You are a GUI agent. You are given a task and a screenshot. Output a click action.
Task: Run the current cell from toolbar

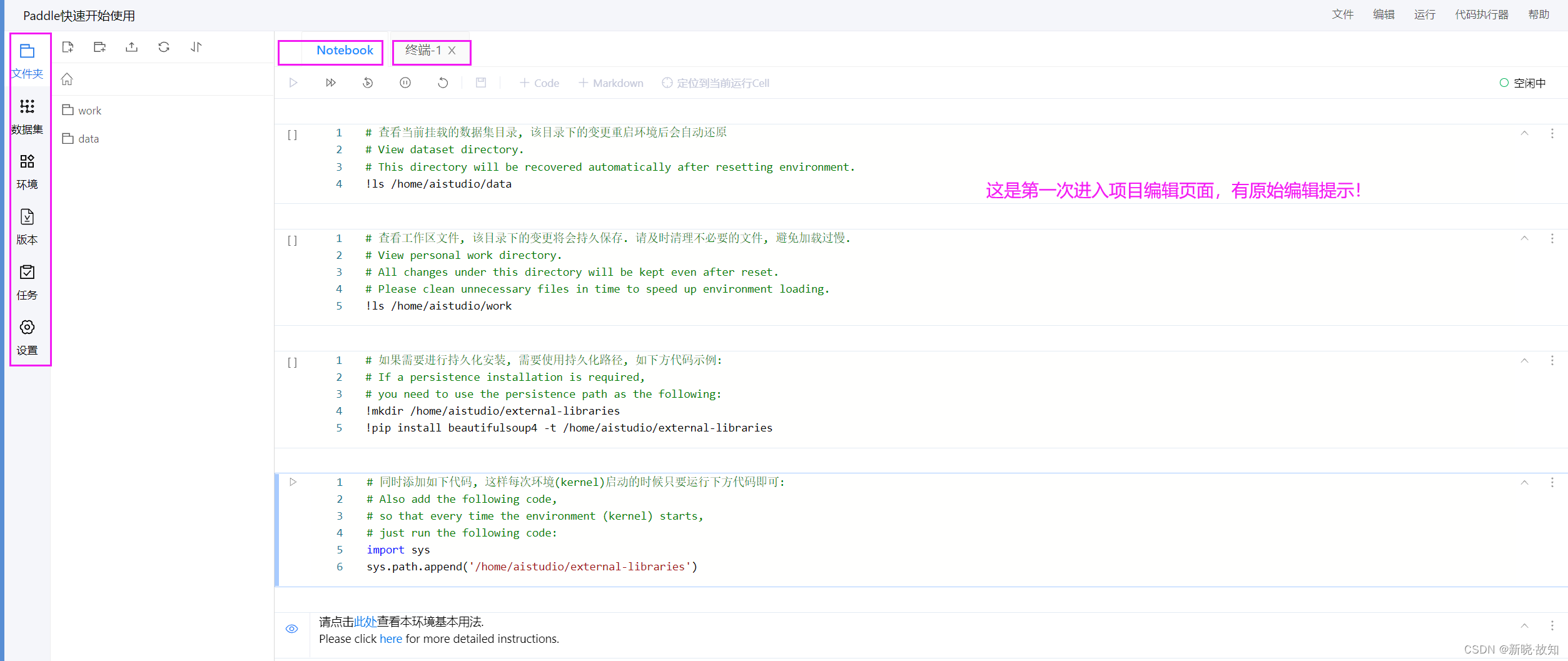click(x=293, y=83)
